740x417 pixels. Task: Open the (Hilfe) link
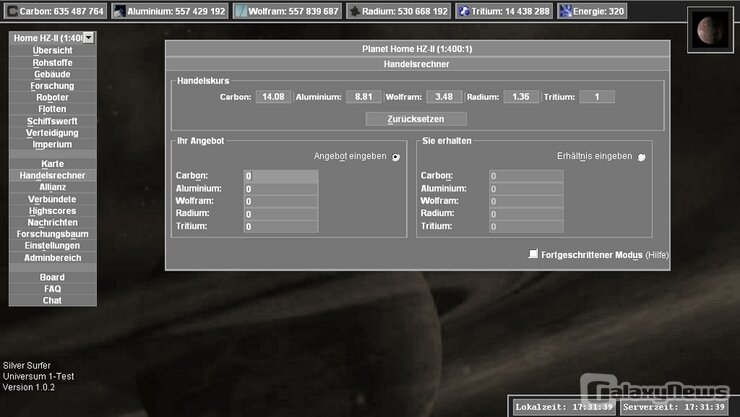point(657,255)
